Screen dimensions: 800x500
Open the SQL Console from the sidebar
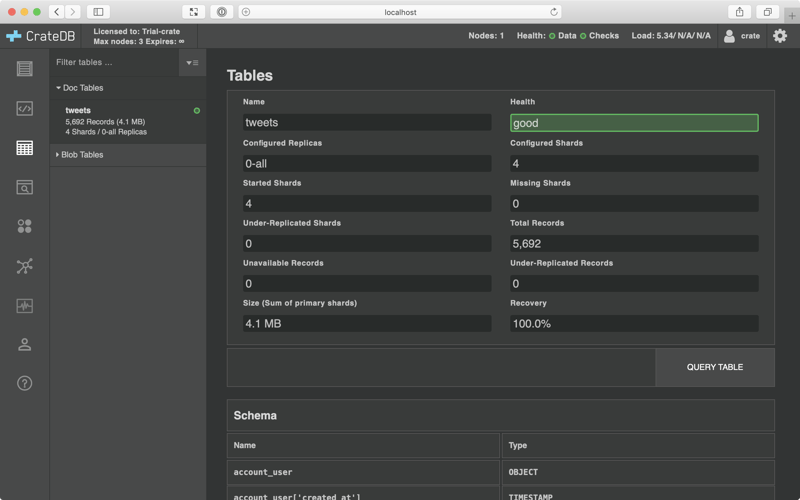pyautogui.click(x=24, y=108)
